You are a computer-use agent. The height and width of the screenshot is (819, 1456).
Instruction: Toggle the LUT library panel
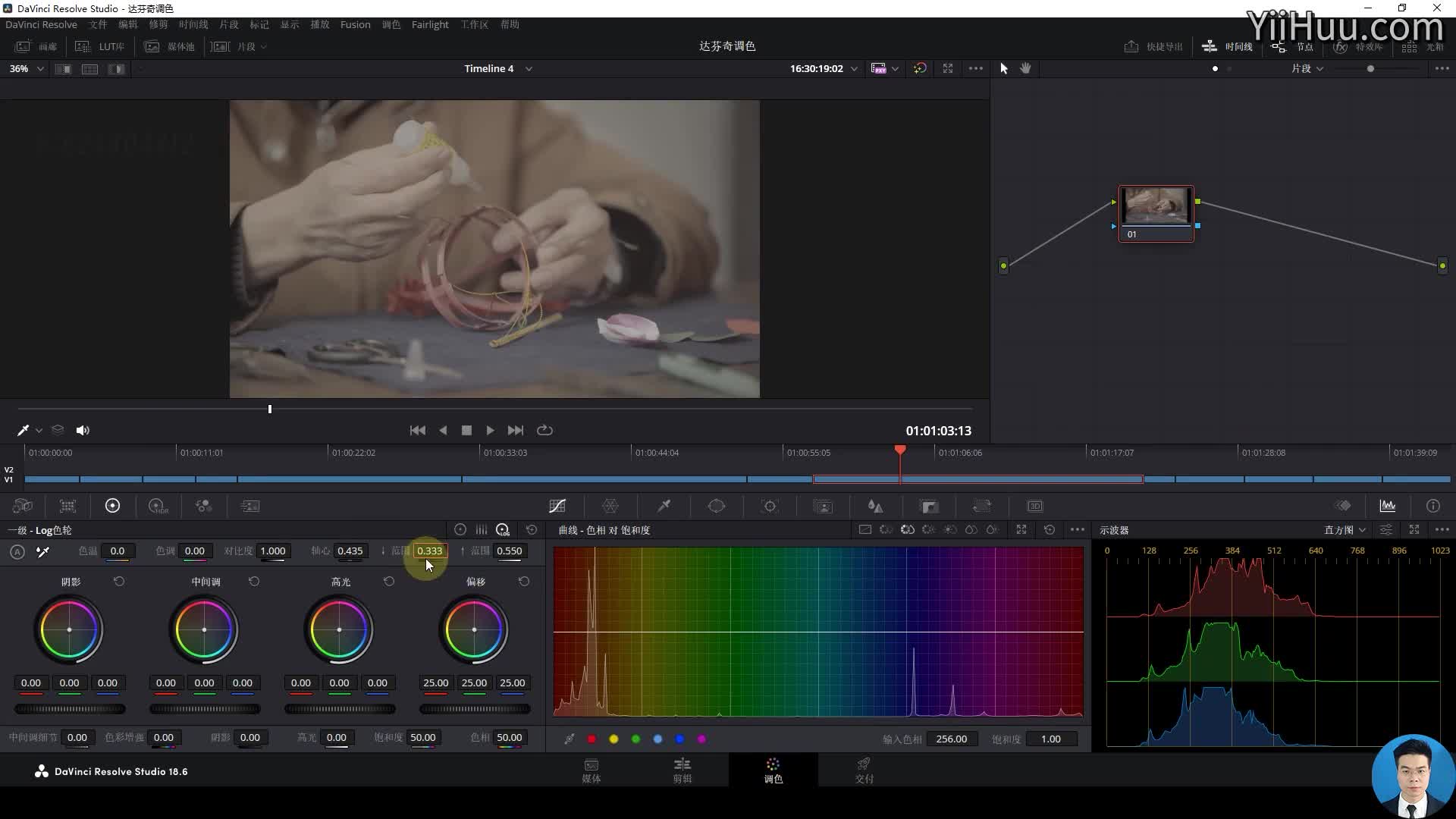click(101, 46)
